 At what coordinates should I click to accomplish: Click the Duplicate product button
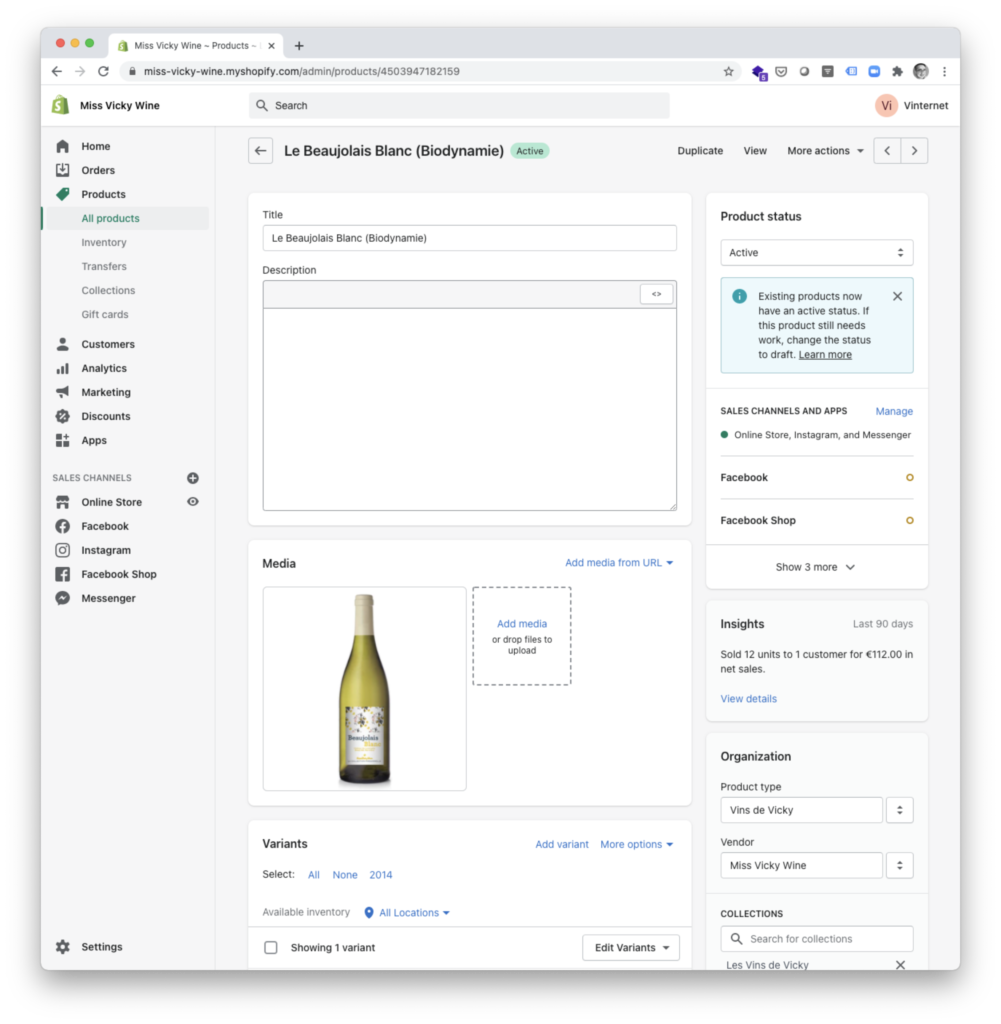click(x=700, y=151)
